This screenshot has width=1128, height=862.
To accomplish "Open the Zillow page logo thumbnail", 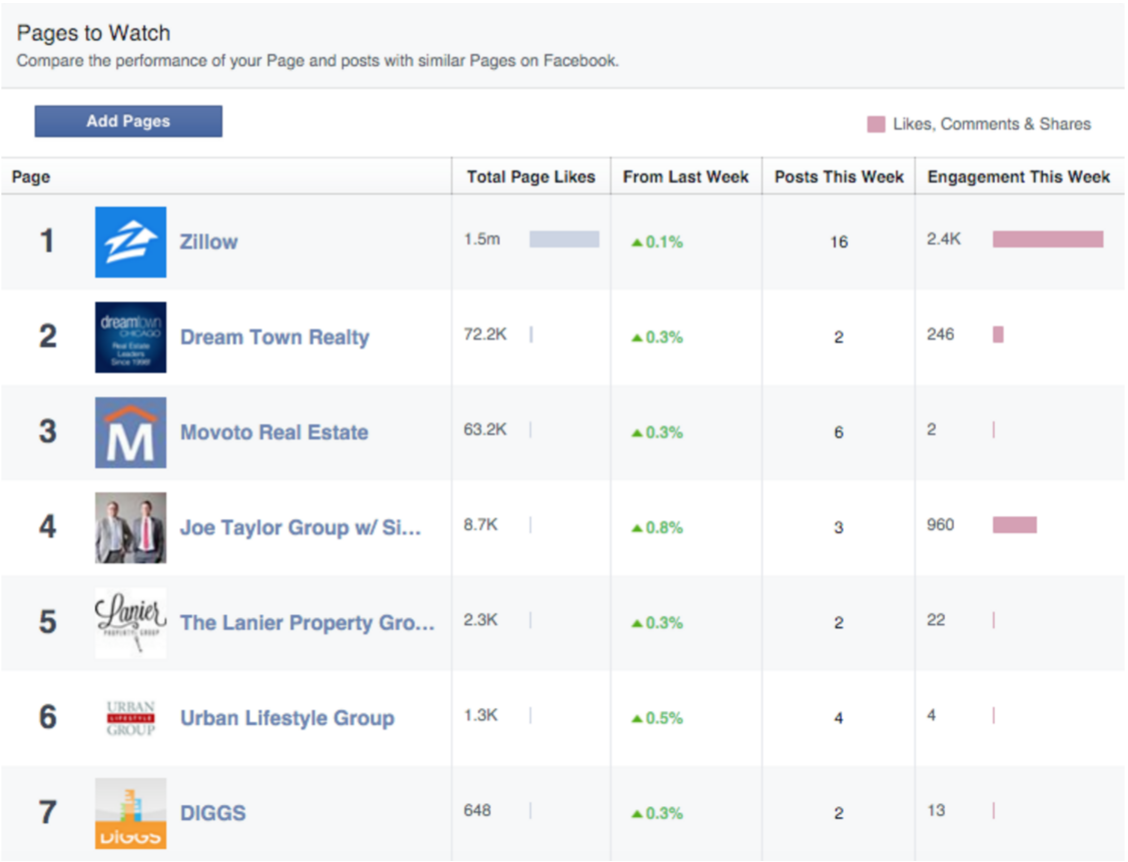I will tap(130, 242).
